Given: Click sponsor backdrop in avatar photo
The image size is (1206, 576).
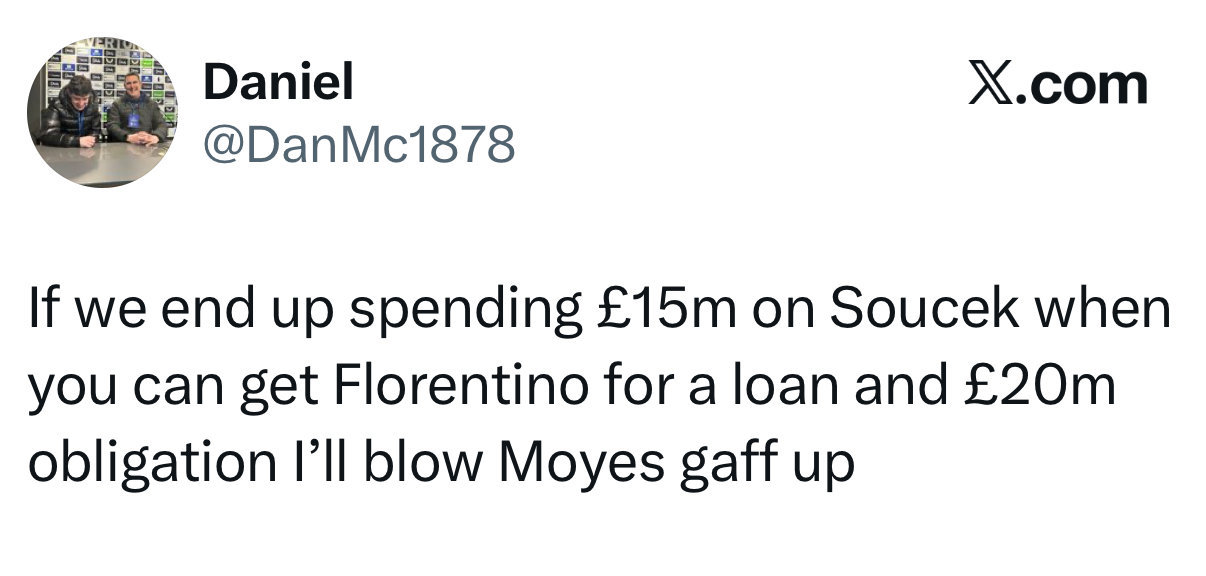Looking at the screenshot, I should point(100,62).
